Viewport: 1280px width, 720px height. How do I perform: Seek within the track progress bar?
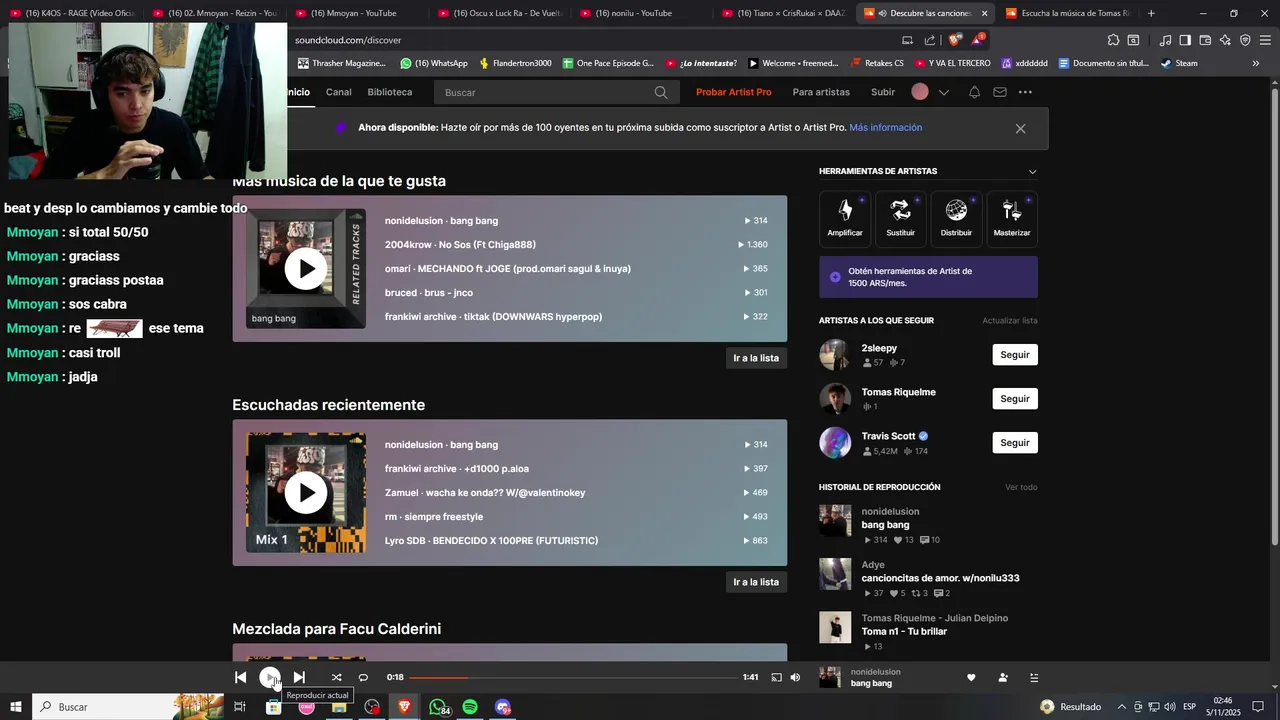(573, 677)
